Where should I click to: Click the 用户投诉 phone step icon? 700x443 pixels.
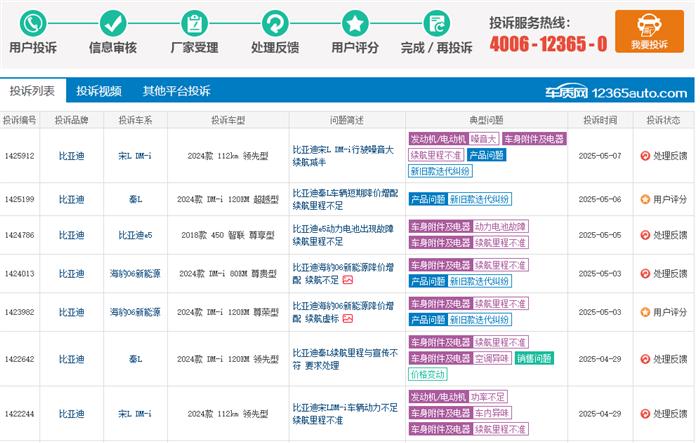click(x=33, y=23)
